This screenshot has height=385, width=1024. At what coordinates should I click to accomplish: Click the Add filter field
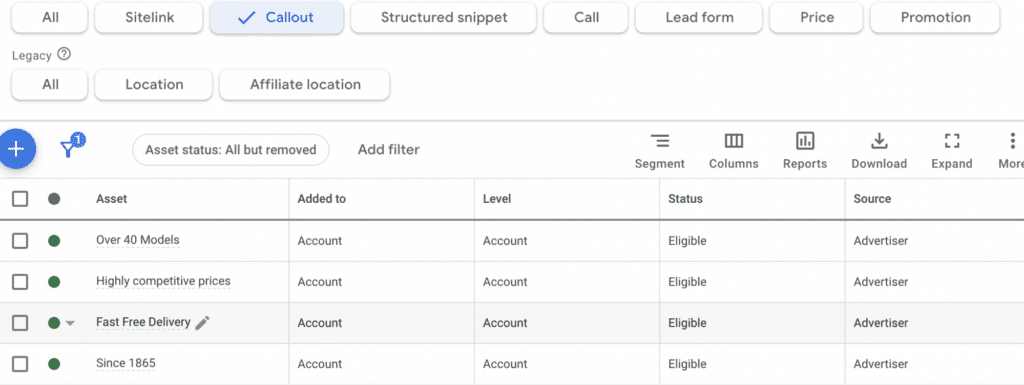389,150
